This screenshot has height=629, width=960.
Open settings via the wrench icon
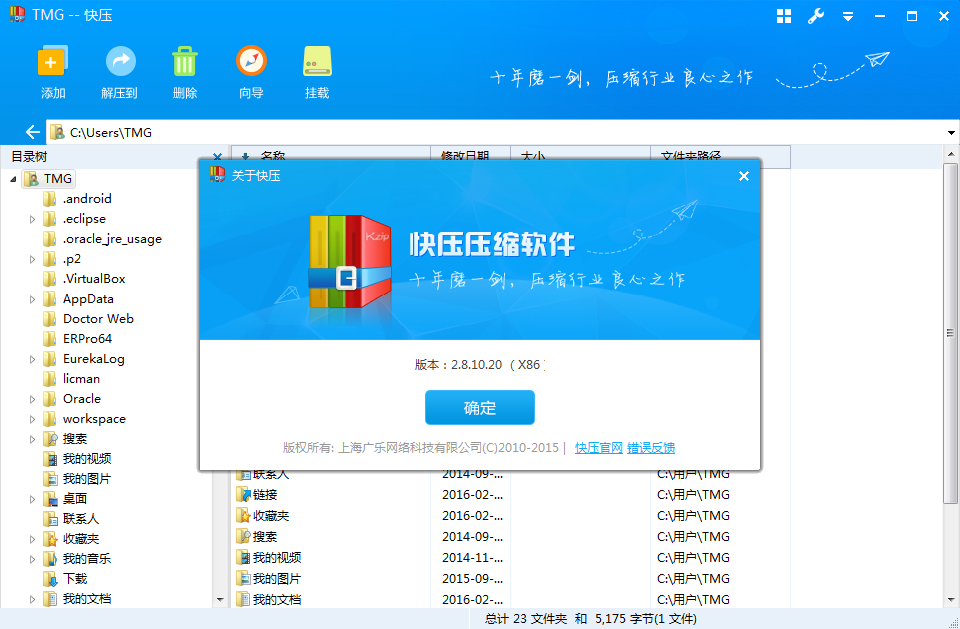coord(816,16)
